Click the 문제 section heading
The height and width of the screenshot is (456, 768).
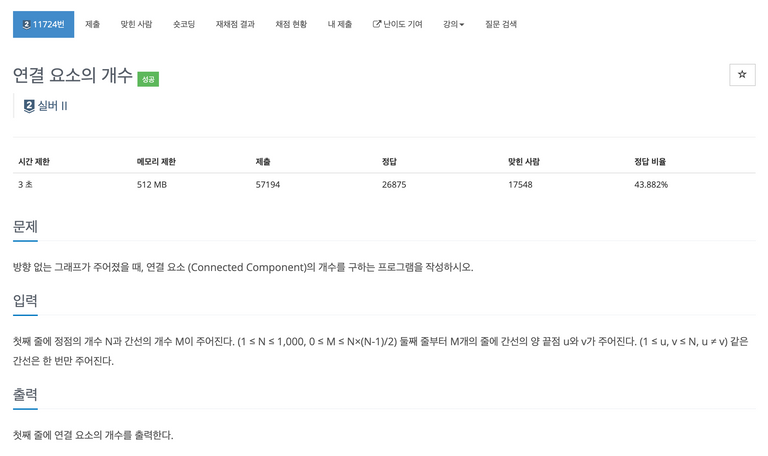(x=25, y=226)
